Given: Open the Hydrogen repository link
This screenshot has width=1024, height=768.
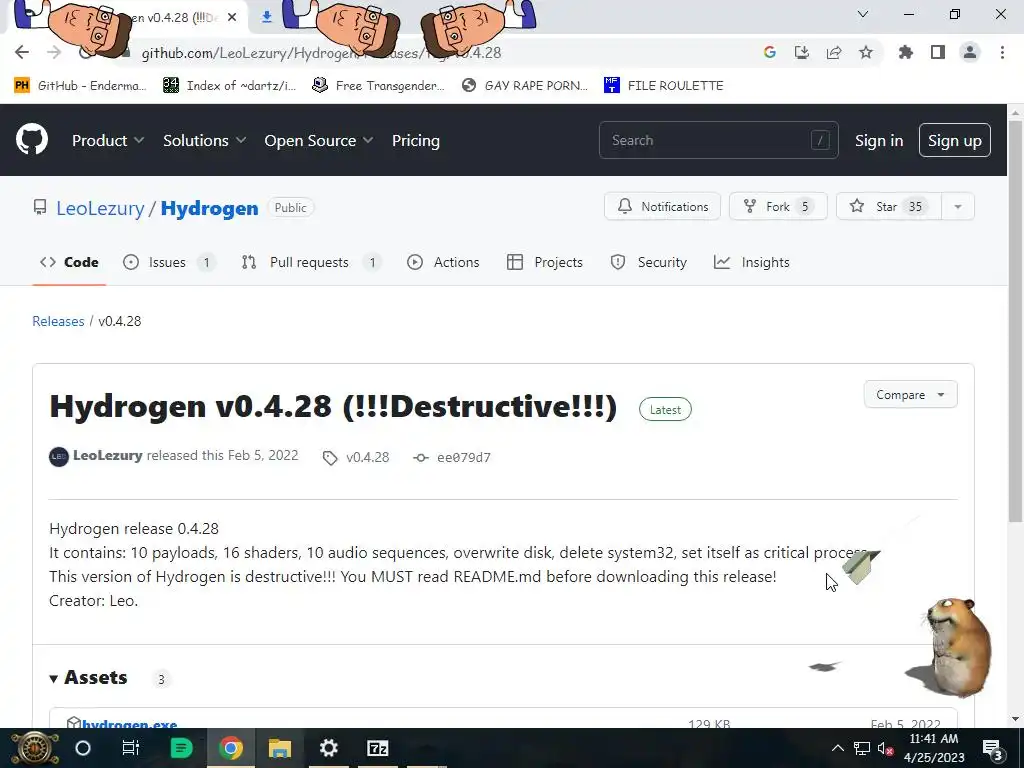Looking at the screenshot, I should tap(209, 208).
